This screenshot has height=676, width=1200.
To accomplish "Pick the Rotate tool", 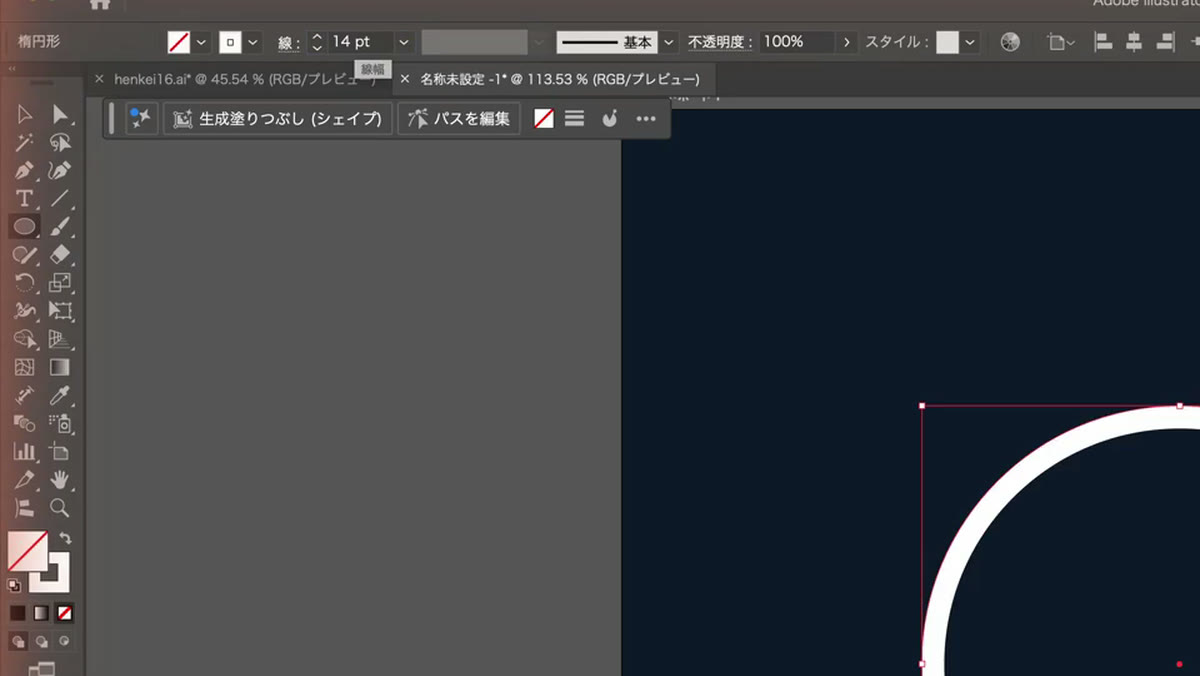I will 25,283.
